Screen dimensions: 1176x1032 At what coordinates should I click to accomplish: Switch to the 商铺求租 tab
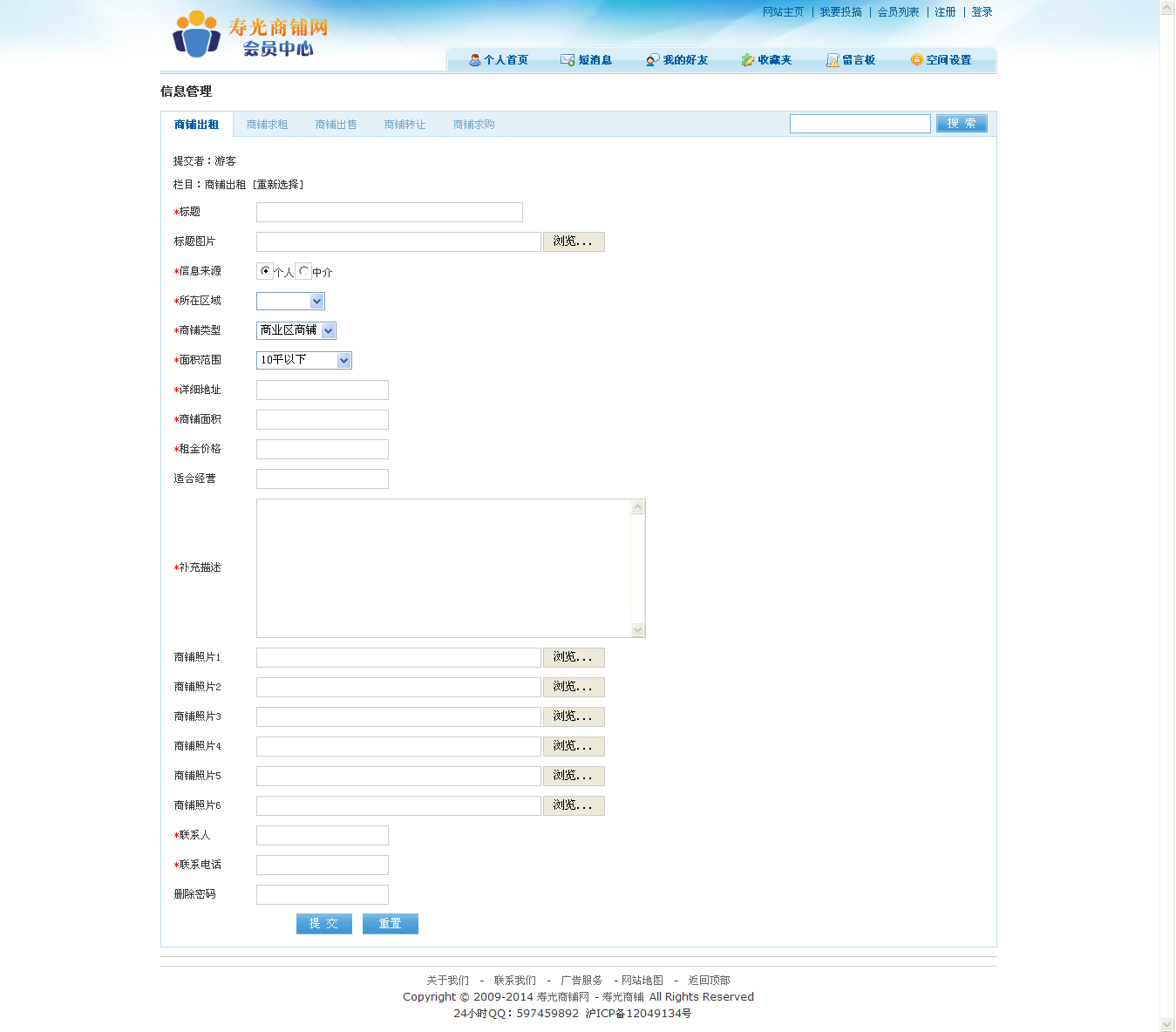click(x=267, y=125)
